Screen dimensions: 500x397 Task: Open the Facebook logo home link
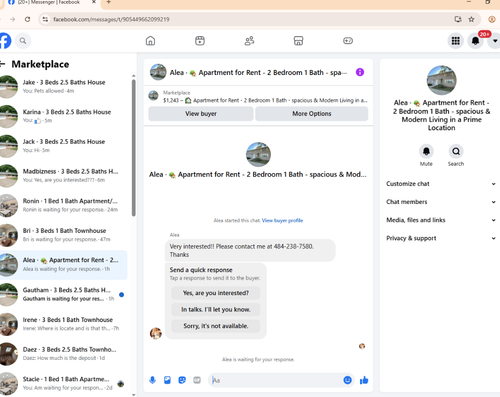(x=5, y=41)
